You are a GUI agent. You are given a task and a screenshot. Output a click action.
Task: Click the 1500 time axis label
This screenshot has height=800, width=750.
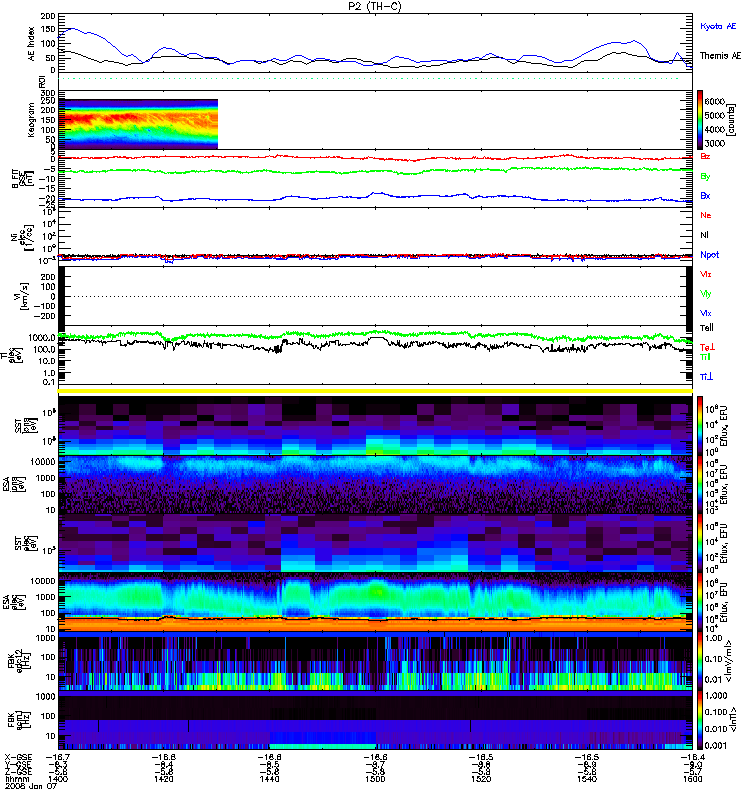pyautogui.click(x=375, y=779)
